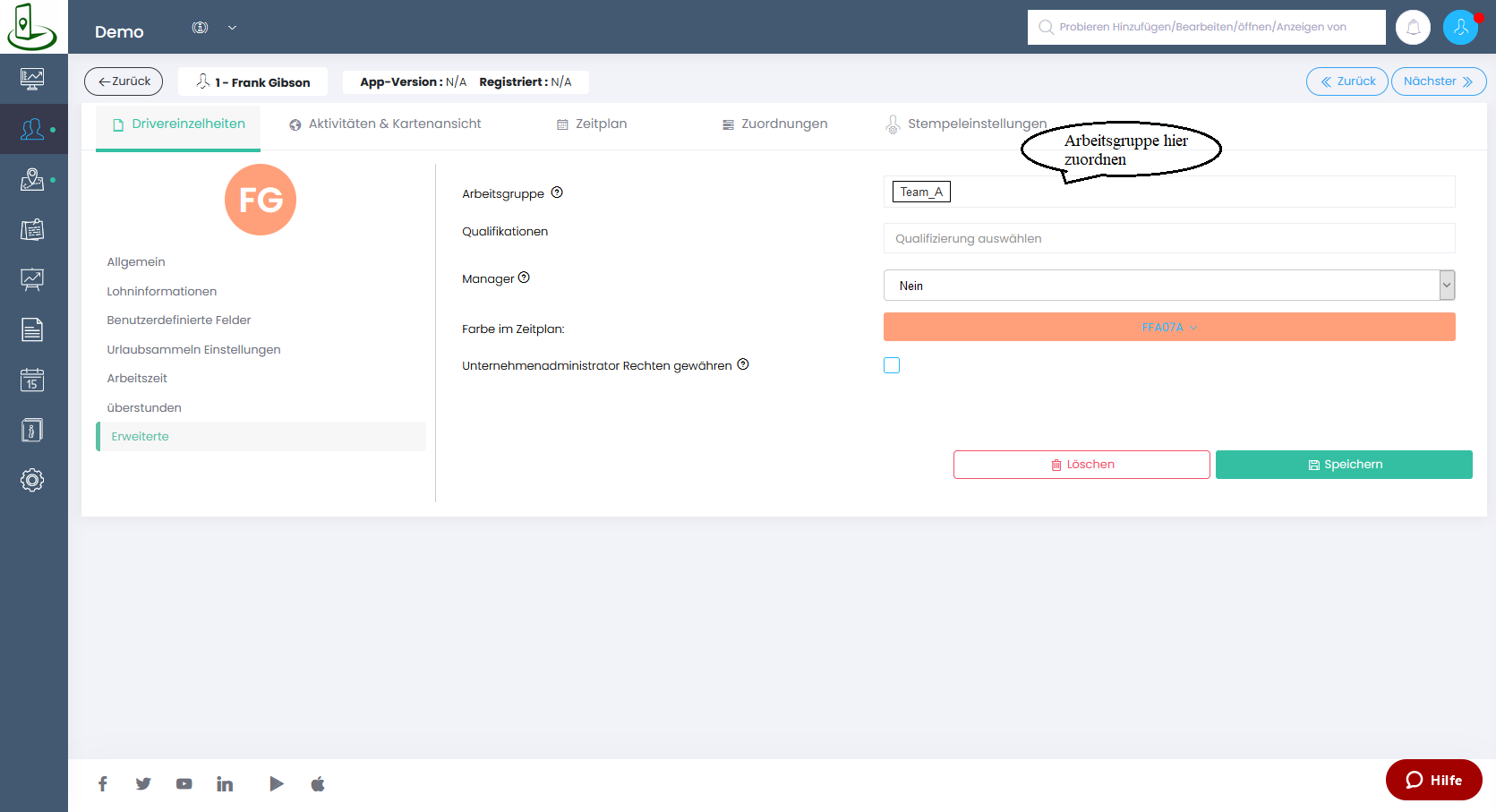The image size is (1496, 812).
Task: Open the user profile avatar icon
Action: 1460,27
